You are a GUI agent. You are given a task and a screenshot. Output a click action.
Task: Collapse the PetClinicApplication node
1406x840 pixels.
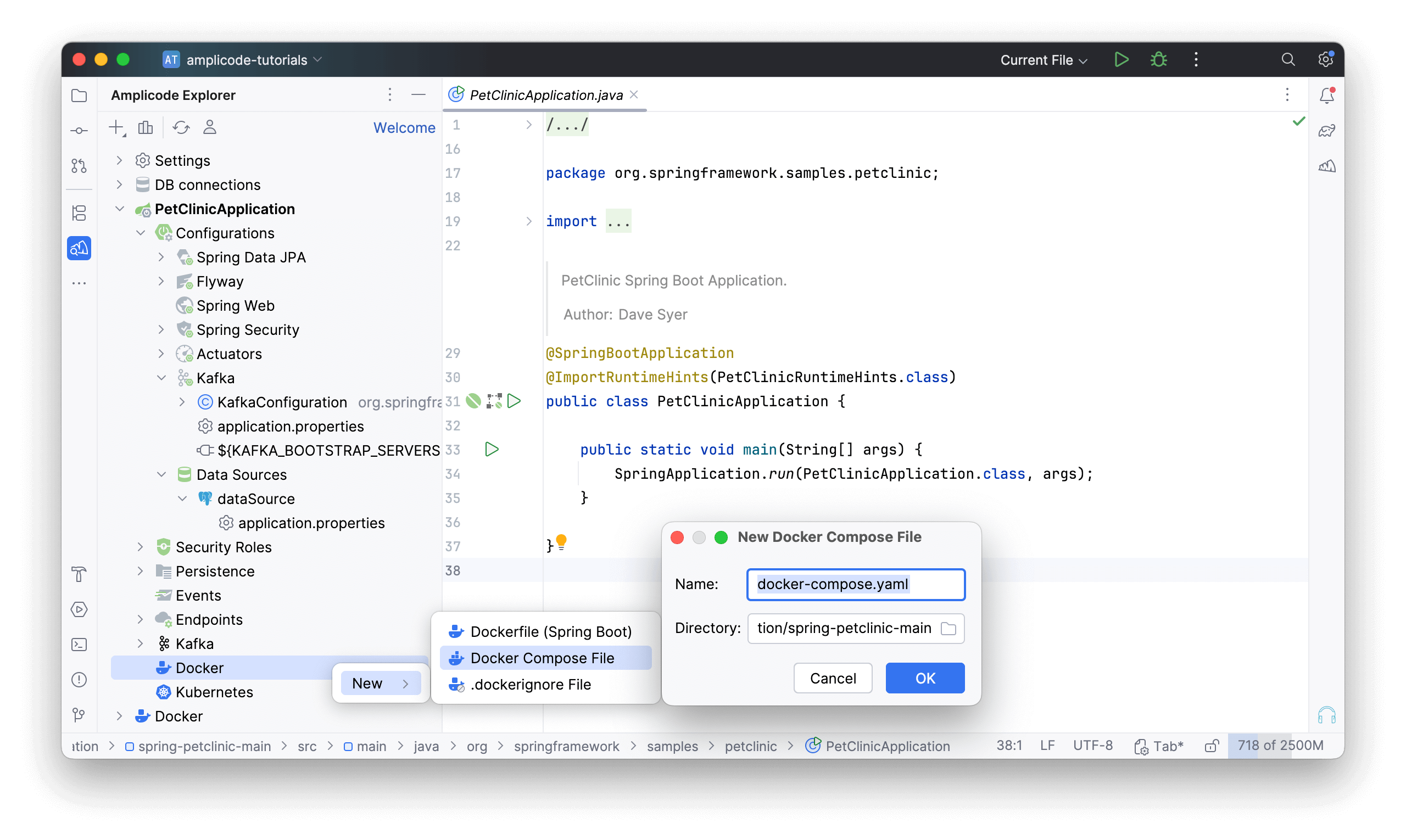click(120, 209)
